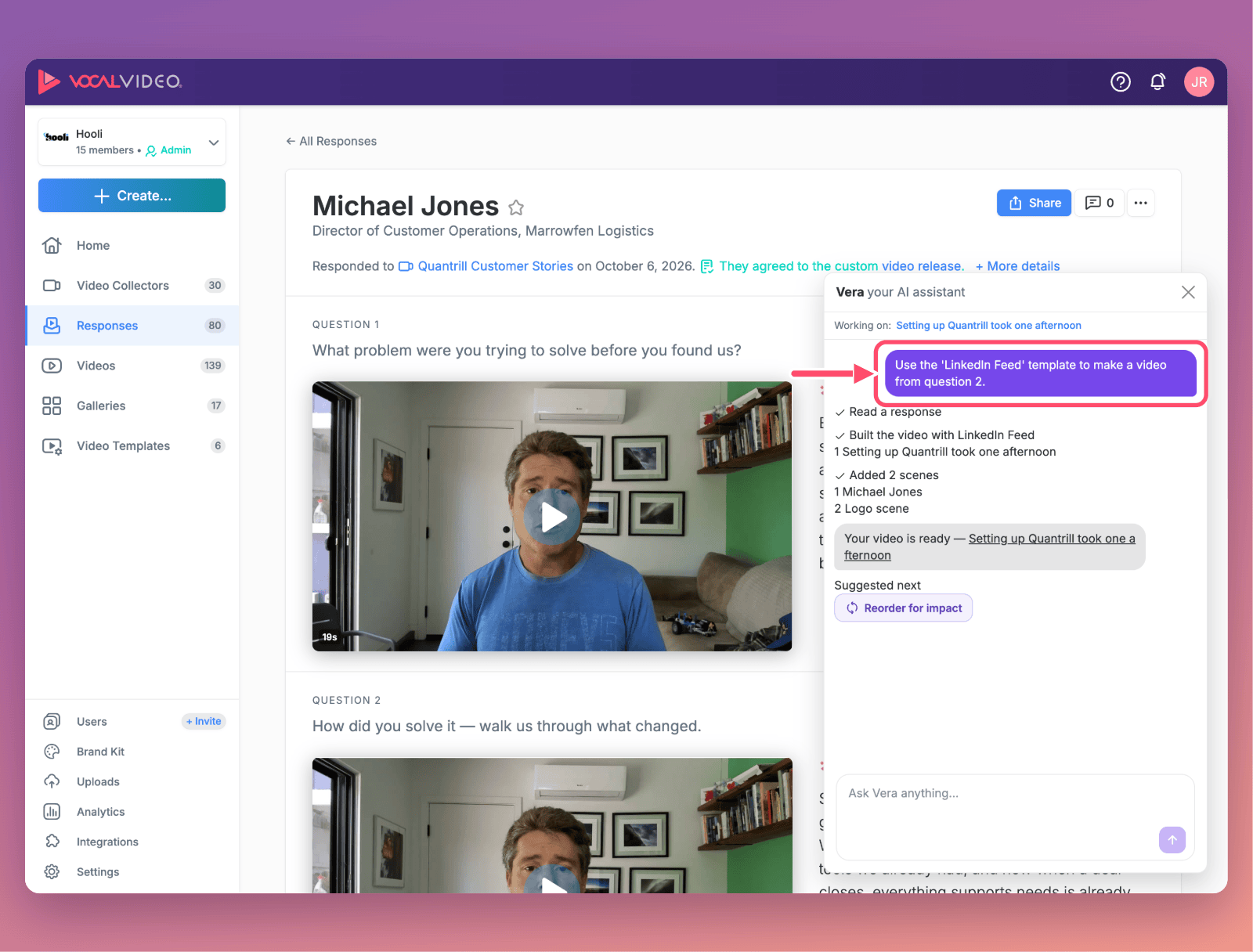Image resolution: width=1253 pixels, height=952 pixels.
Task: Click the Create button
Action: [x=132, y=196]
